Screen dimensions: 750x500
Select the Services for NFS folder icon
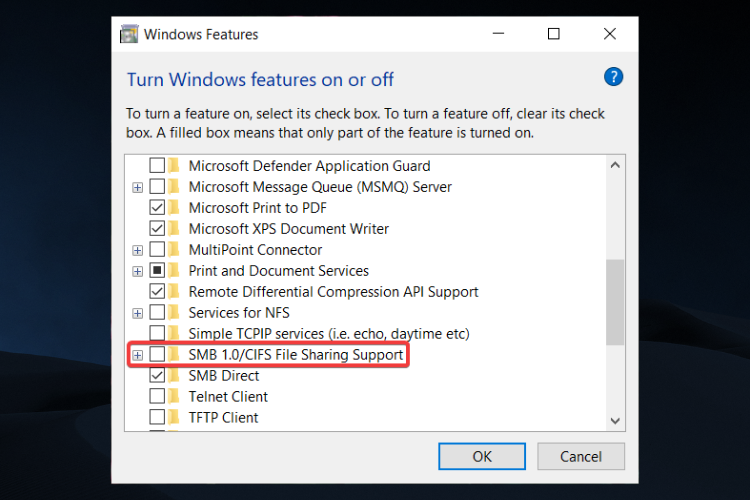174,312
